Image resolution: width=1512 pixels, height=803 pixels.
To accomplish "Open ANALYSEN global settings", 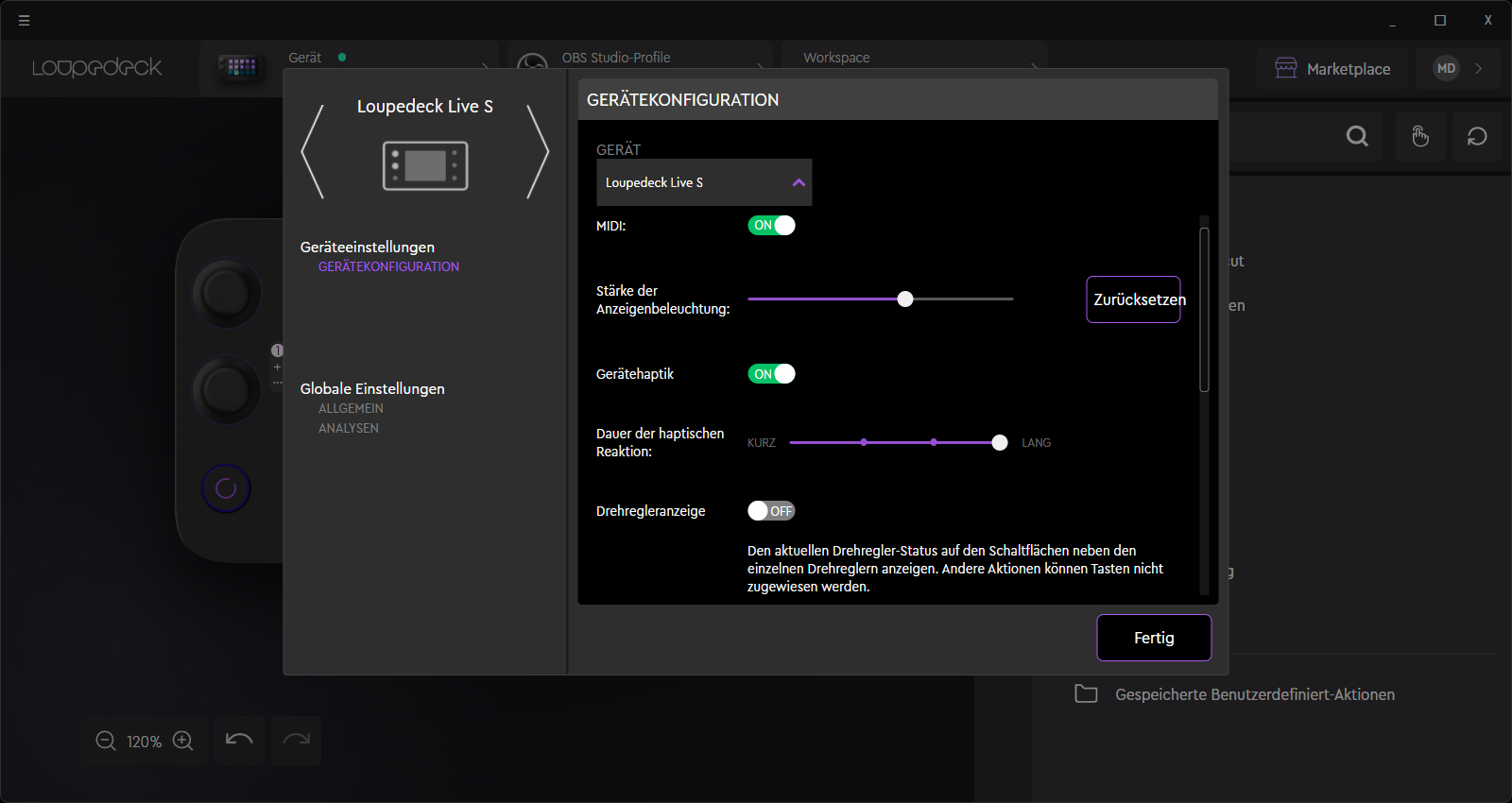I will [x=348, y=429].
